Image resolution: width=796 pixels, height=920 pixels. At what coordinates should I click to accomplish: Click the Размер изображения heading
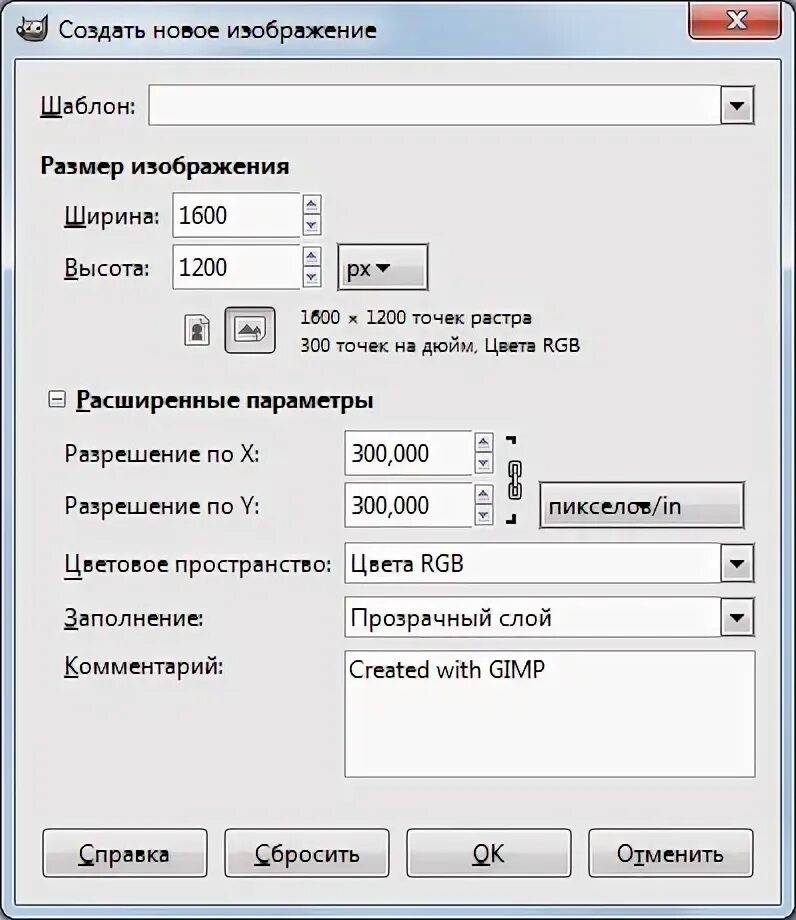(x=165, y=167)
